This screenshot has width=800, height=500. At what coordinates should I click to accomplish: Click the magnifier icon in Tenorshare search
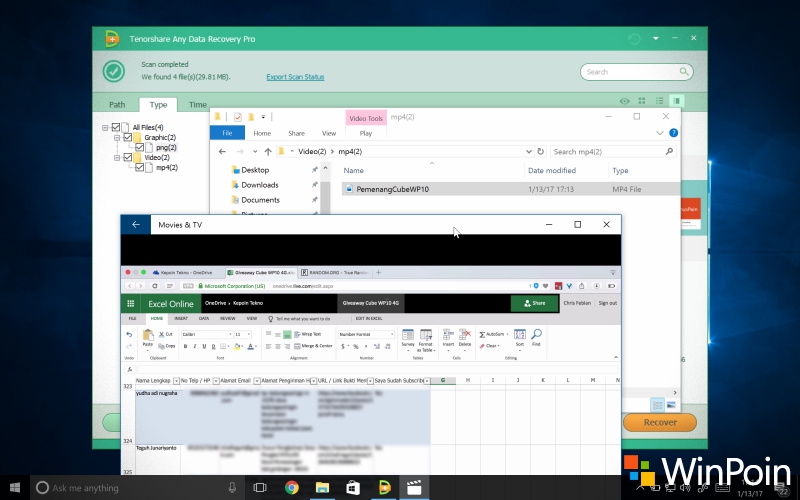[684, 72]
